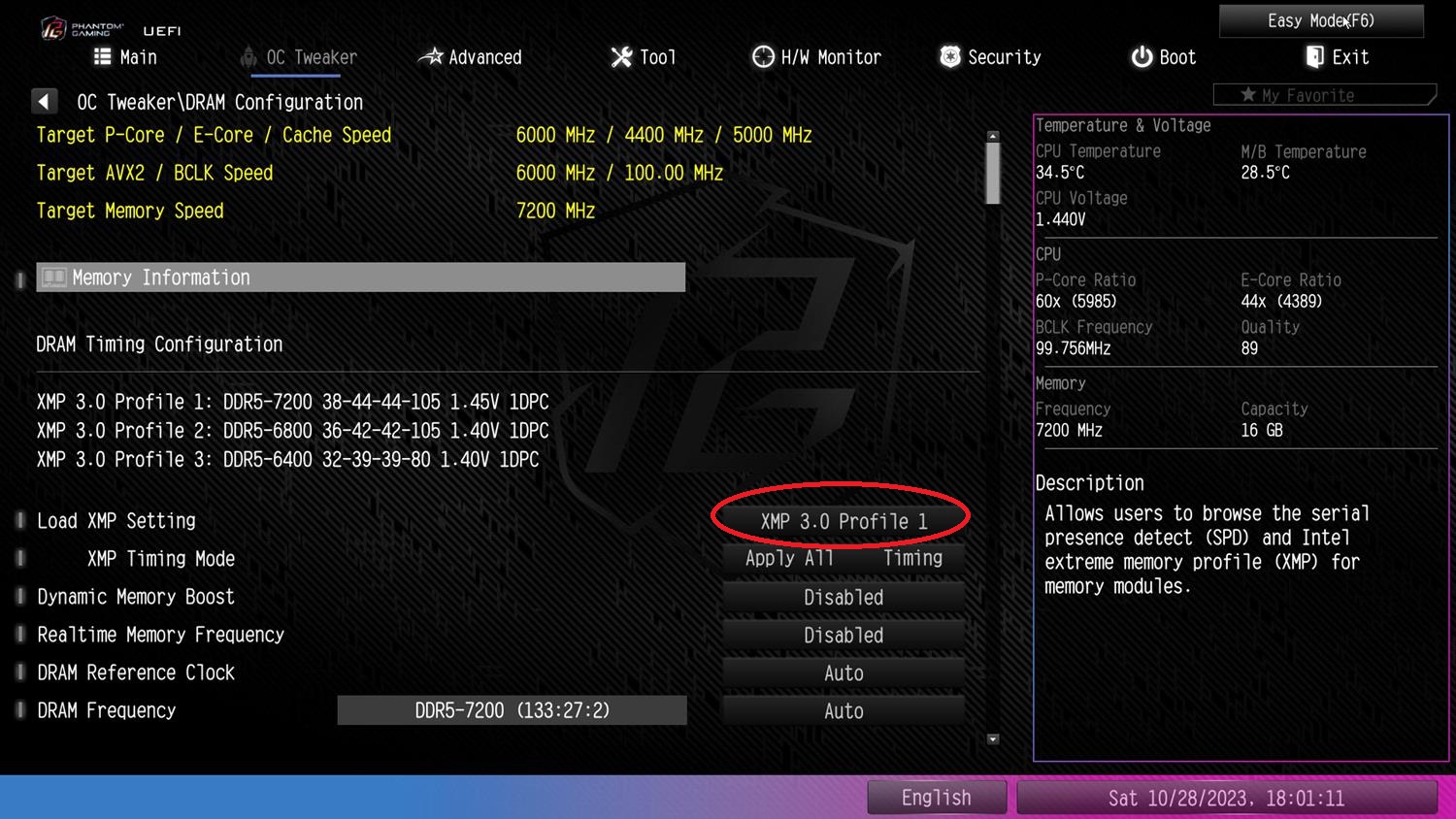The height and width of the screenshot is (819, 1456).
Task: Click the Exit door icon
Action: pyautogui.click(x=1314, y=57)
